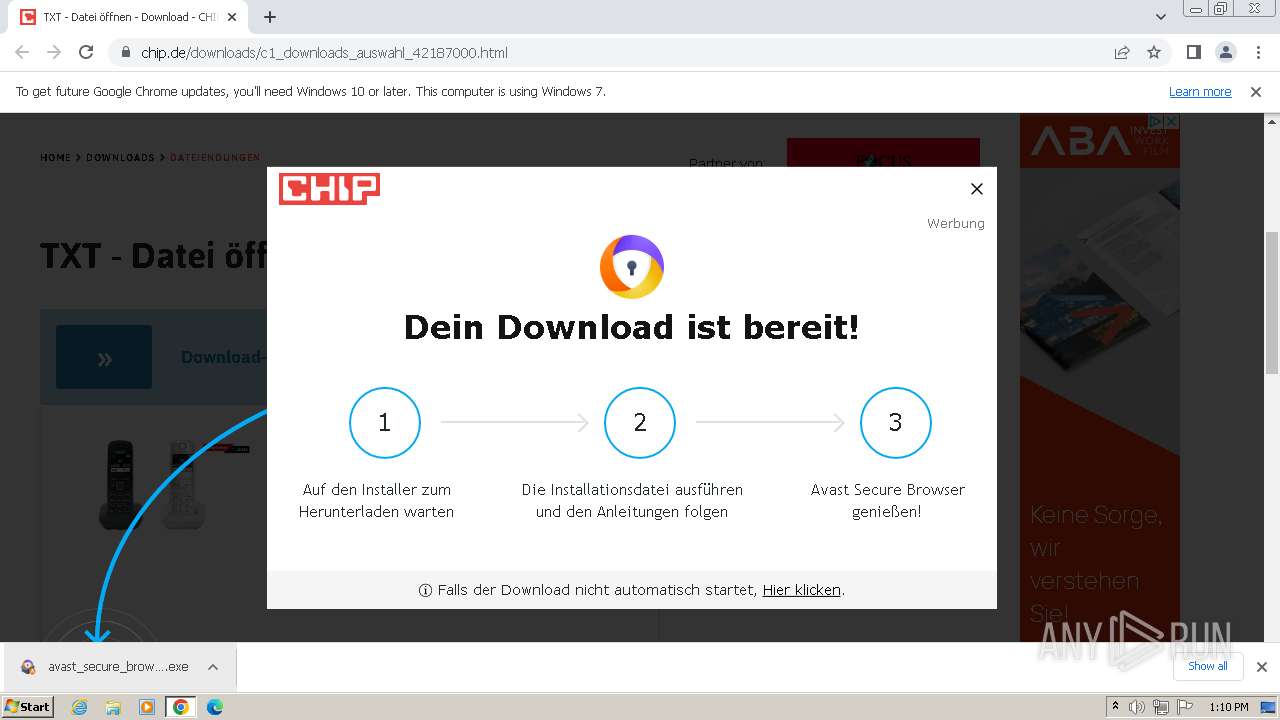Close the CHIP download popup
Viewport: 1280px width, 720px height.
tap(977, 189)
